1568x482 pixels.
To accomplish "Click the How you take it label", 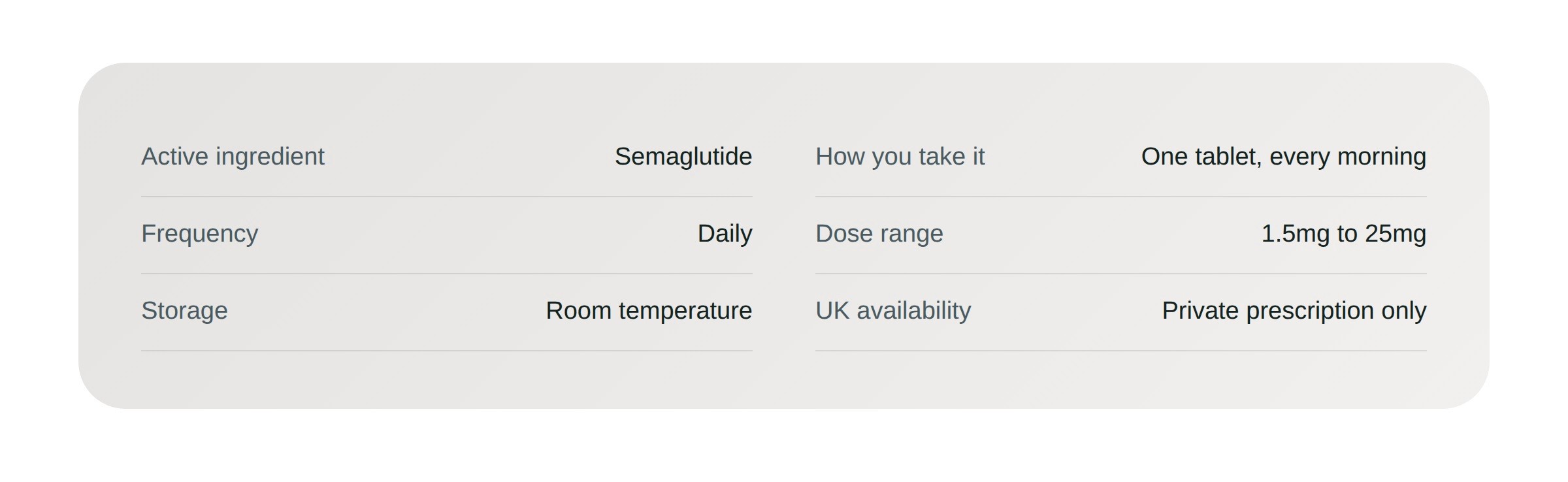I will 900,157.
